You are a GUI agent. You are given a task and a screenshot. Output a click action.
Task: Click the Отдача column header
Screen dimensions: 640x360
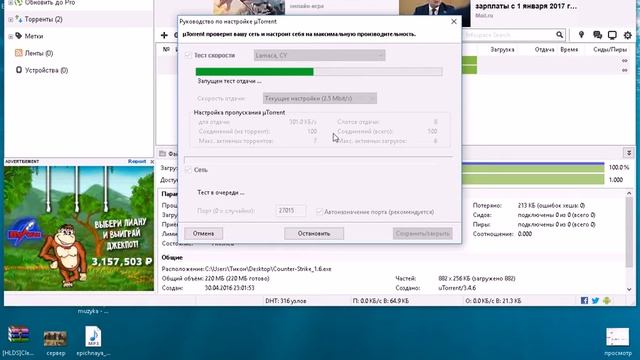click(544, 49)
